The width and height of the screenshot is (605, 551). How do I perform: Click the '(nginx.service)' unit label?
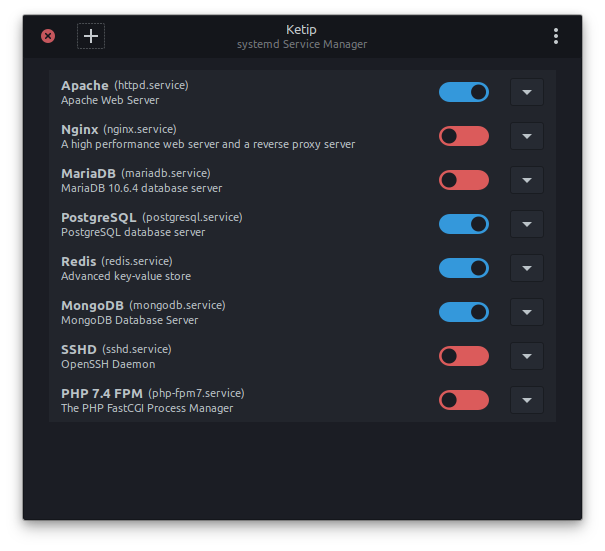(x=140, y=129)
